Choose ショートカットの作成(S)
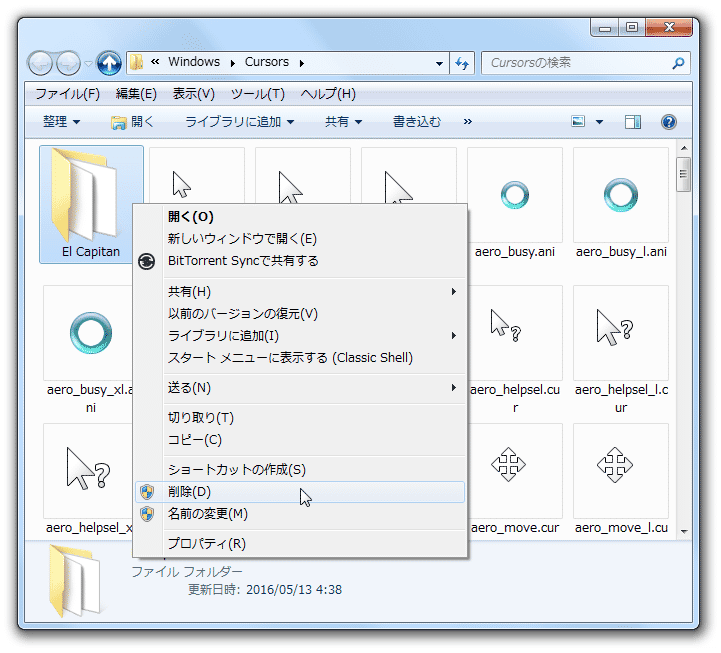Image resolution: width=721 pixels, height=653 pixels. [x=300, y=470]
